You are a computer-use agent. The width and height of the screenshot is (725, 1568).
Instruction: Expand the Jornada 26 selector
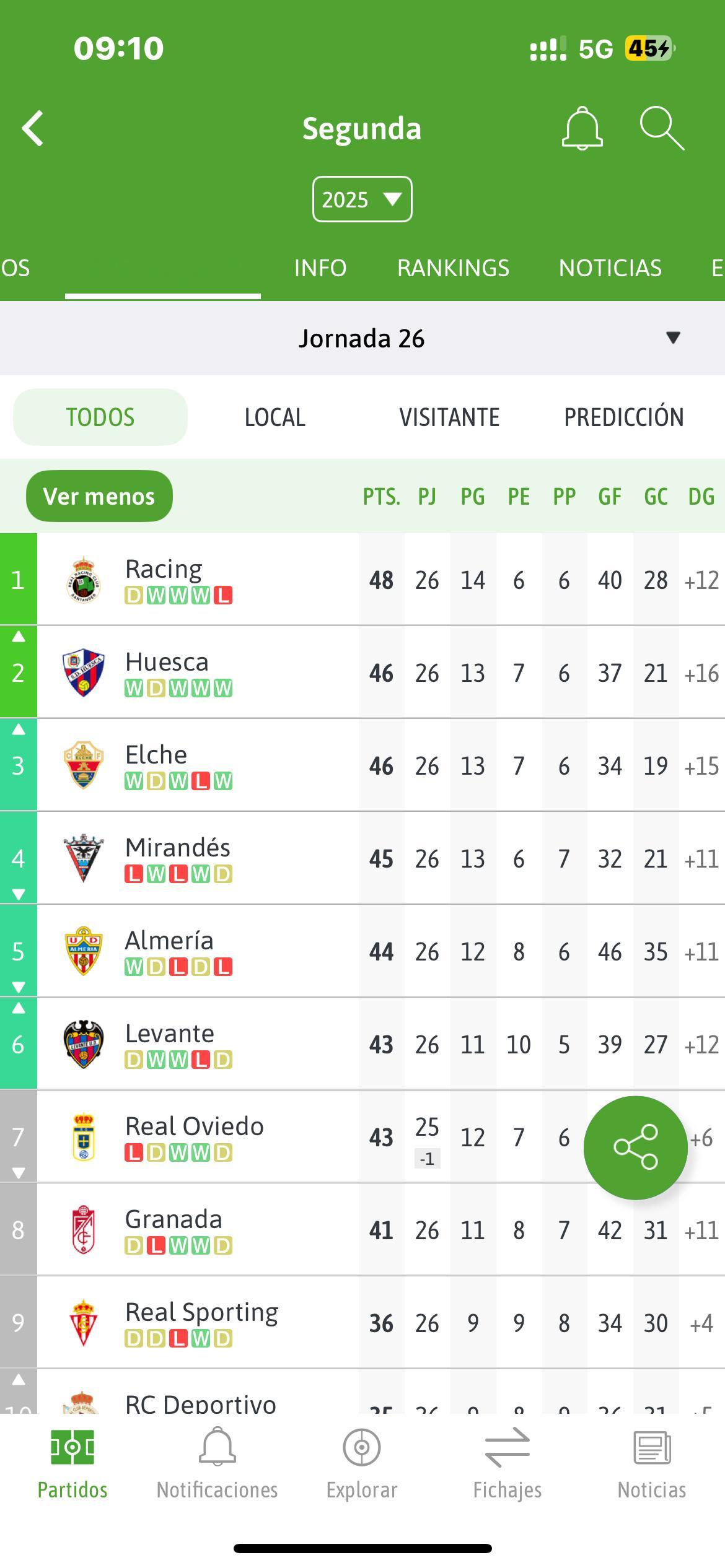[362, 338]
